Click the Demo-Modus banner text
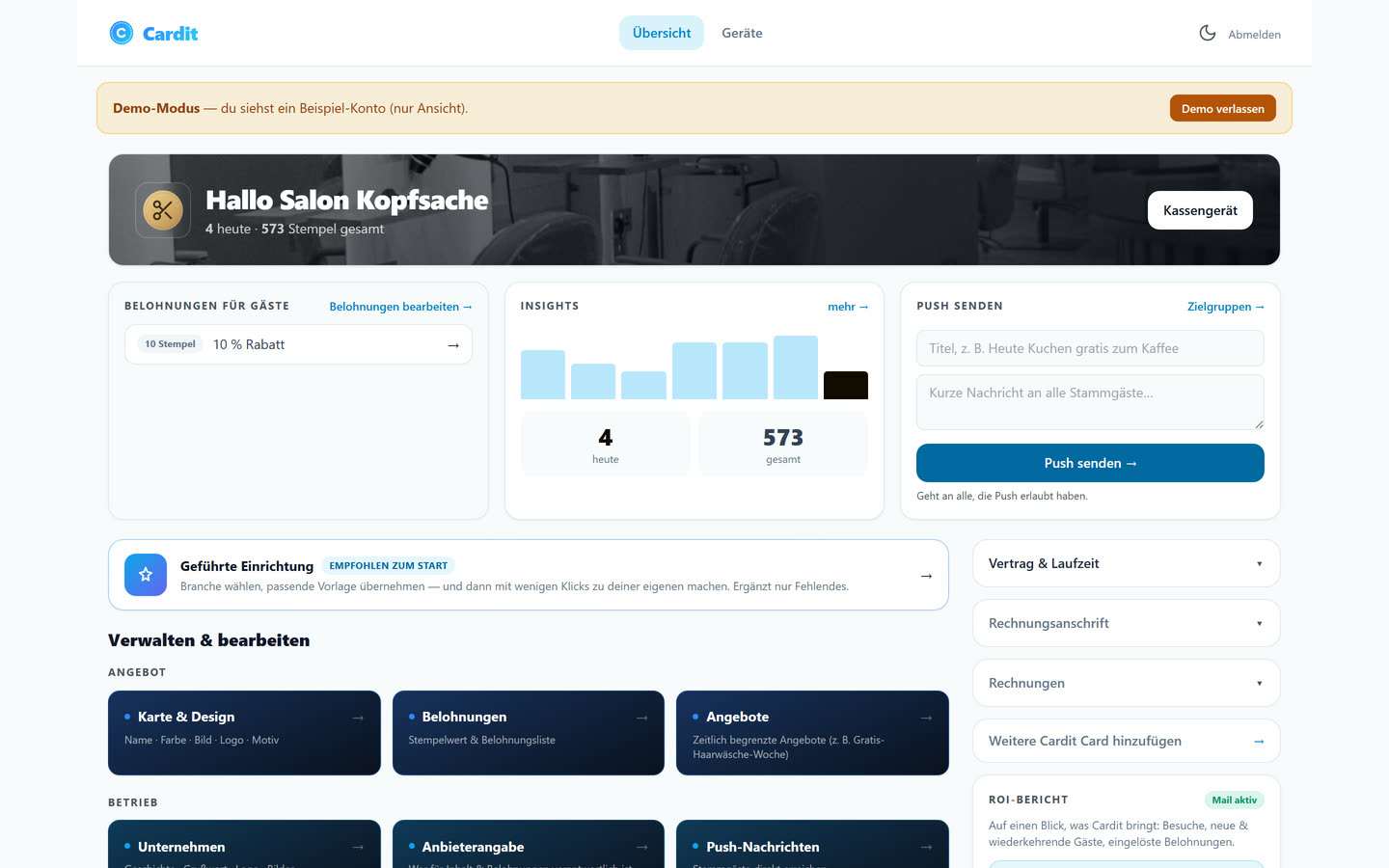Viewport: 1389px width, 868px height. (x=290, y=108)
